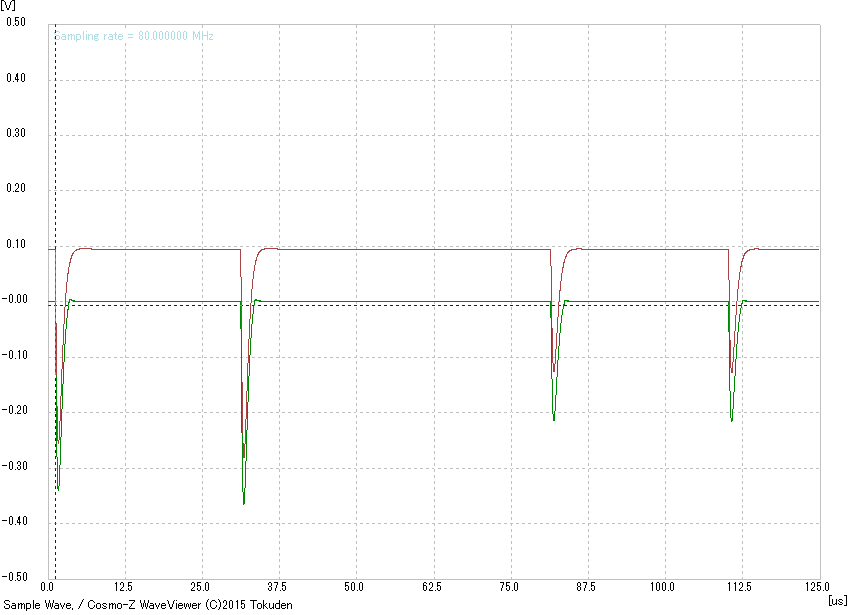Click the sampling rate text label
This screenshot has height=615, width=868.
(134, 36)
